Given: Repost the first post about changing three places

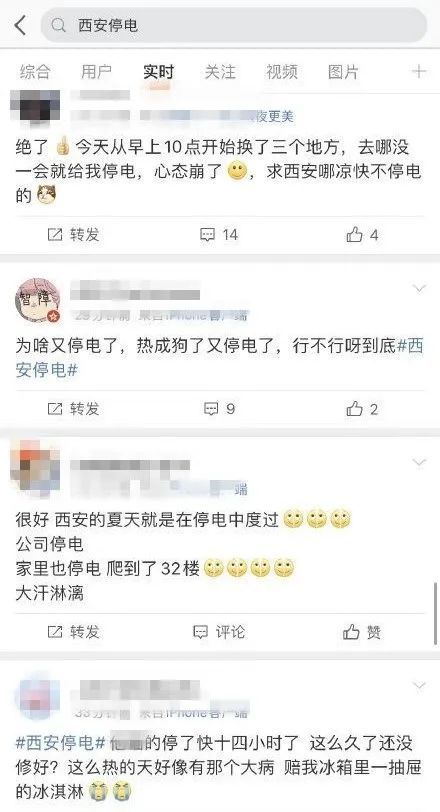Looking at the screenshot, I should (x=73, y=235).
